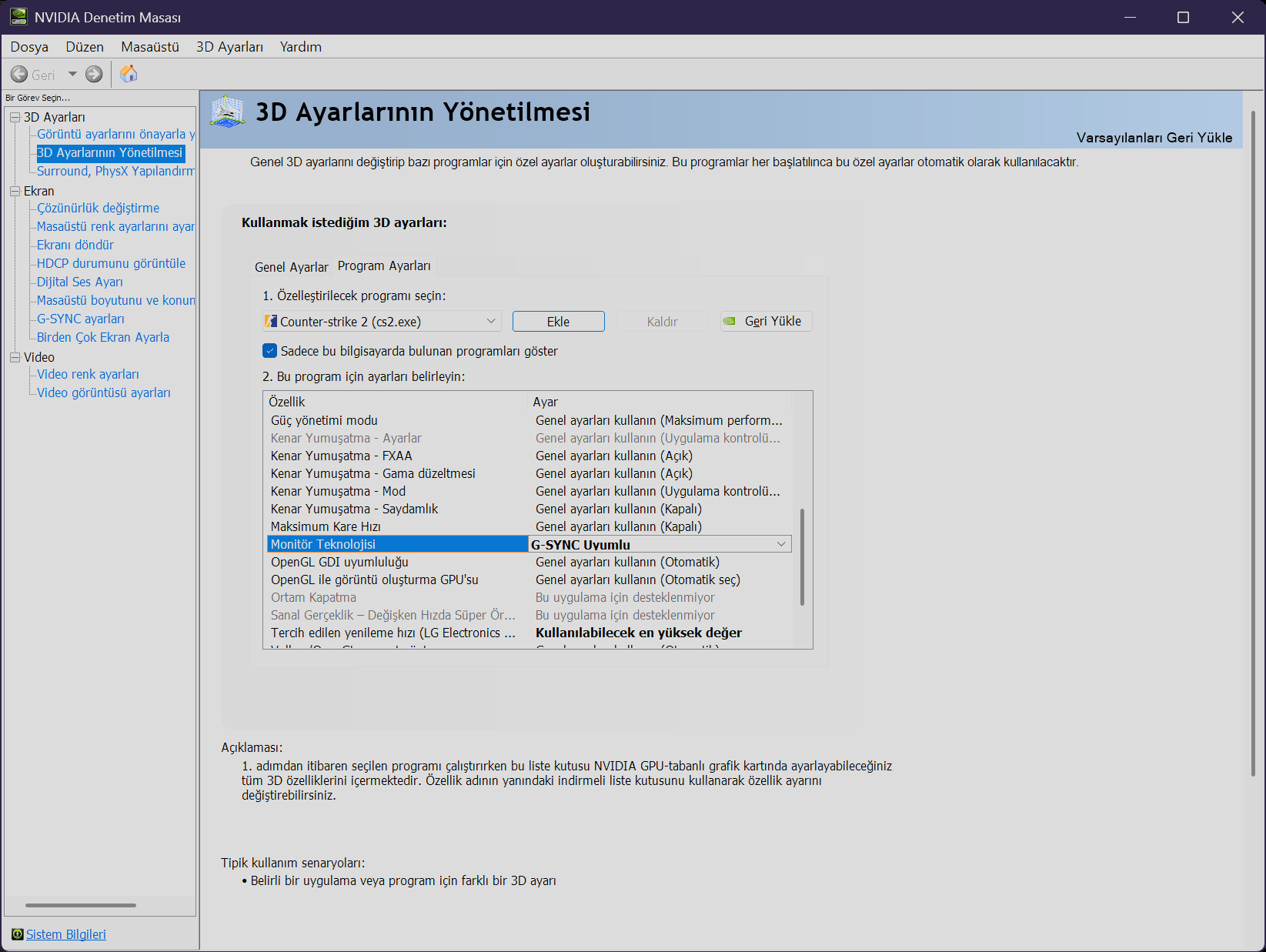Click the Forward arrow icon in toolbar
The width and height of the screenshot is (1266, 952).
(94, 75)
